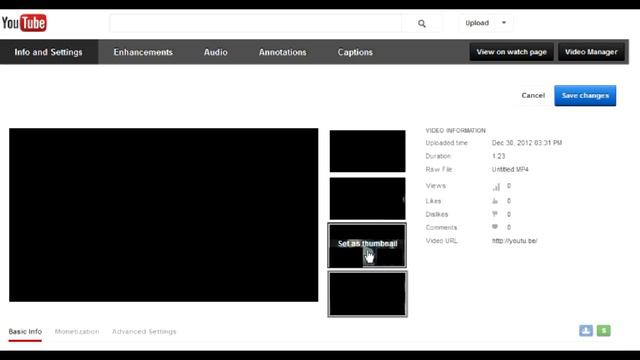The image size is (640, 360).
Task: Click the blue download icon
Action: click(x=586, y=331)
